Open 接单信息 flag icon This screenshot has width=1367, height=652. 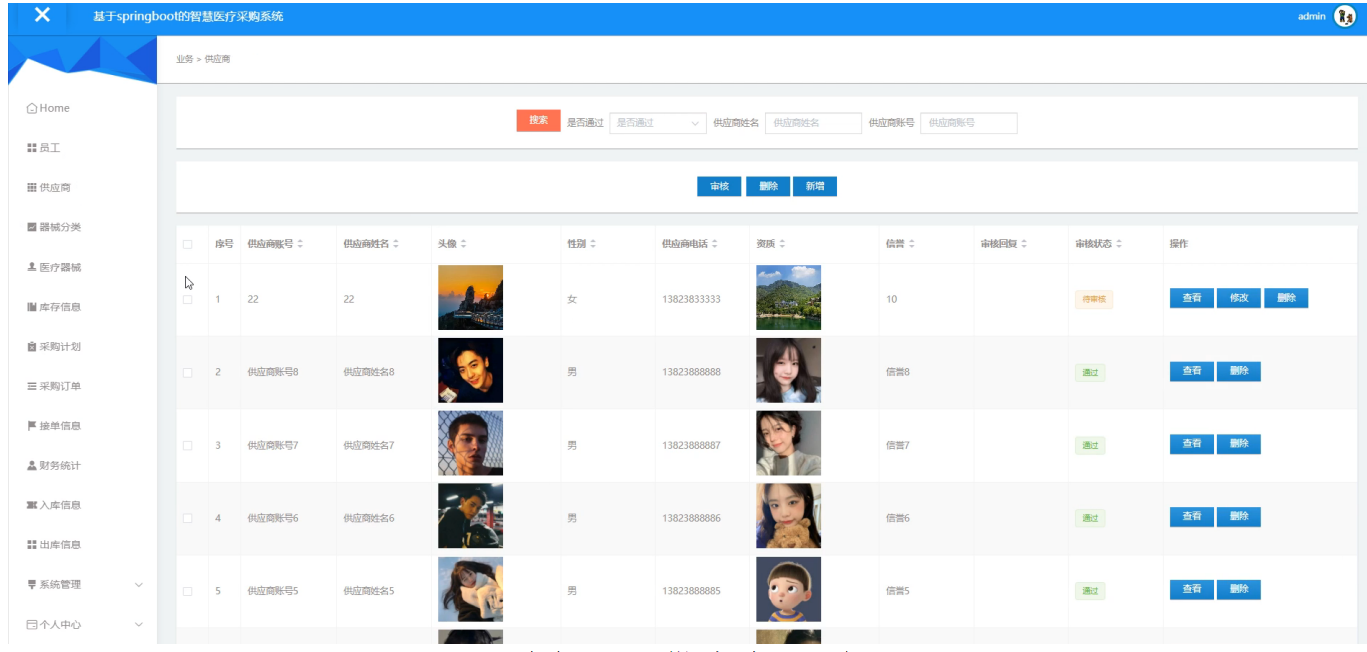(31, 426)
